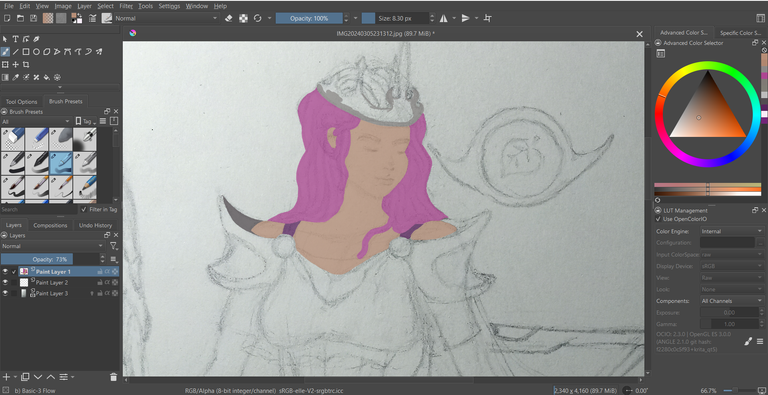Select the Color Sampler eyedropper tool
The height and width of the screenshot is (395, 768).
16,77
